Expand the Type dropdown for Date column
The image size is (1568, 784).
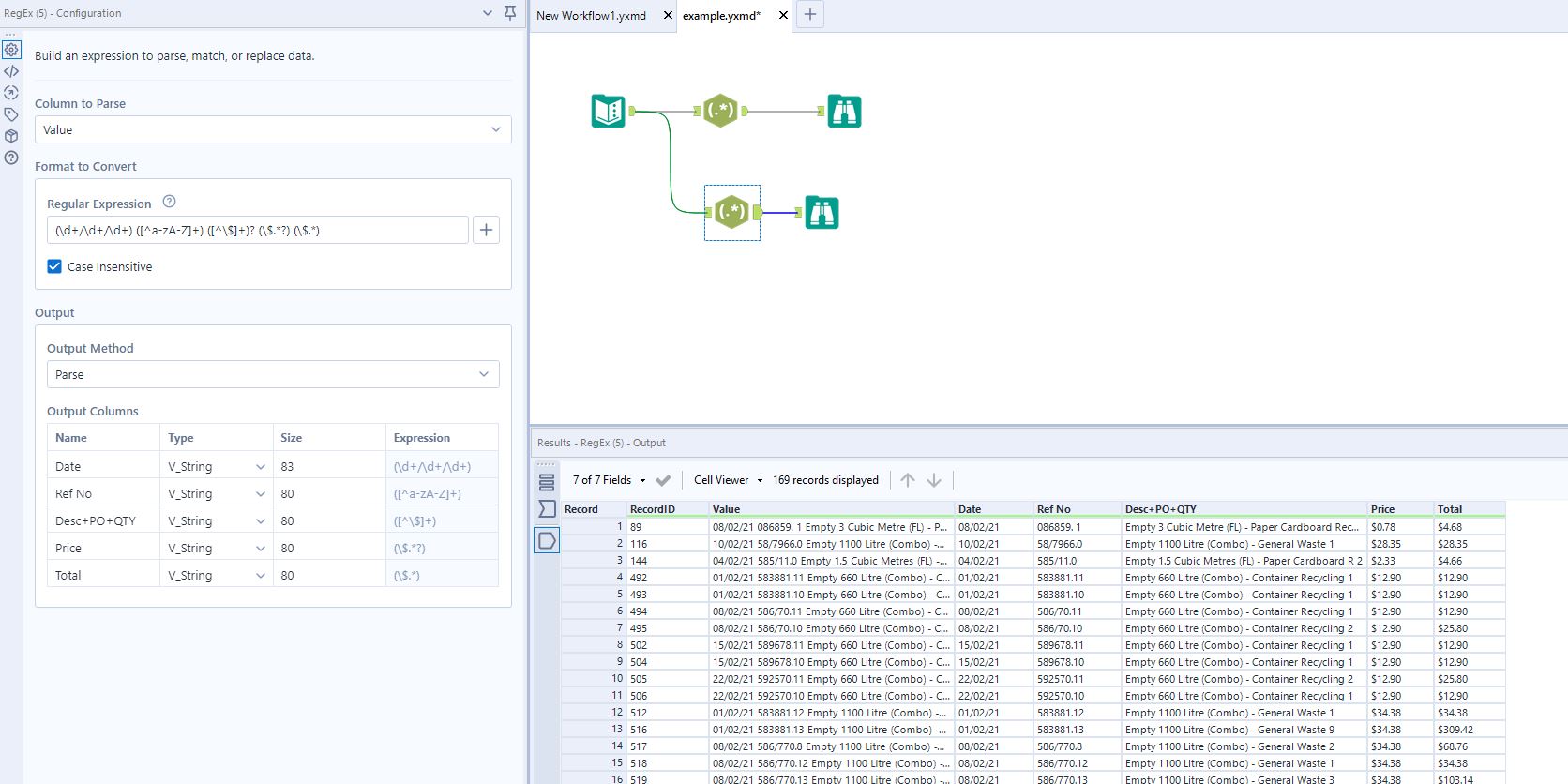[260, 467]
